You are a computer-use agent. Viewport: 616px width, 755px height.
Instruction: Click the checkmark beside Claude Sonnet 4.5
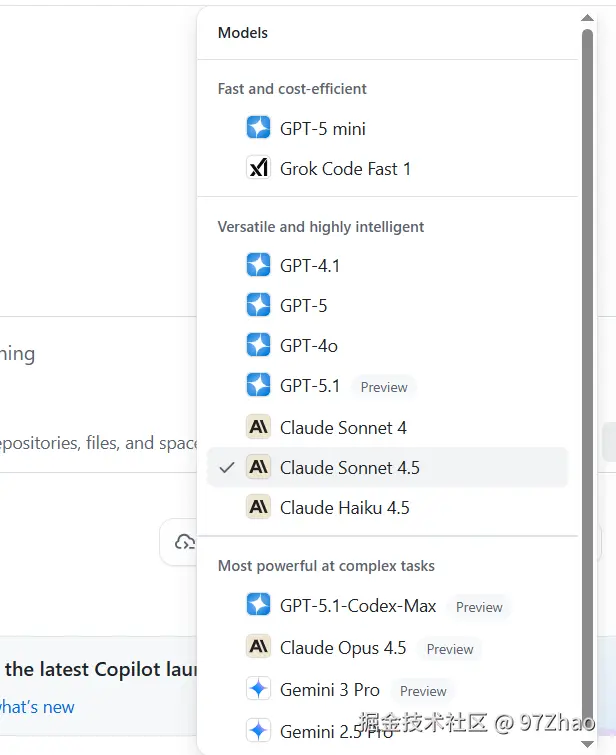[227, 467]
